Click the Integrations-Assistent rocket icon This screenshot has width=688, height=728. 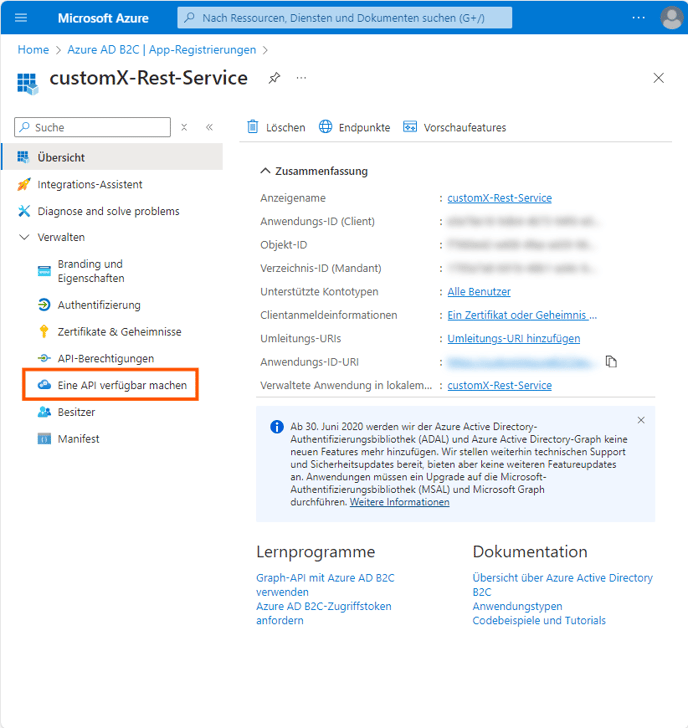click(x=24, y=184)
